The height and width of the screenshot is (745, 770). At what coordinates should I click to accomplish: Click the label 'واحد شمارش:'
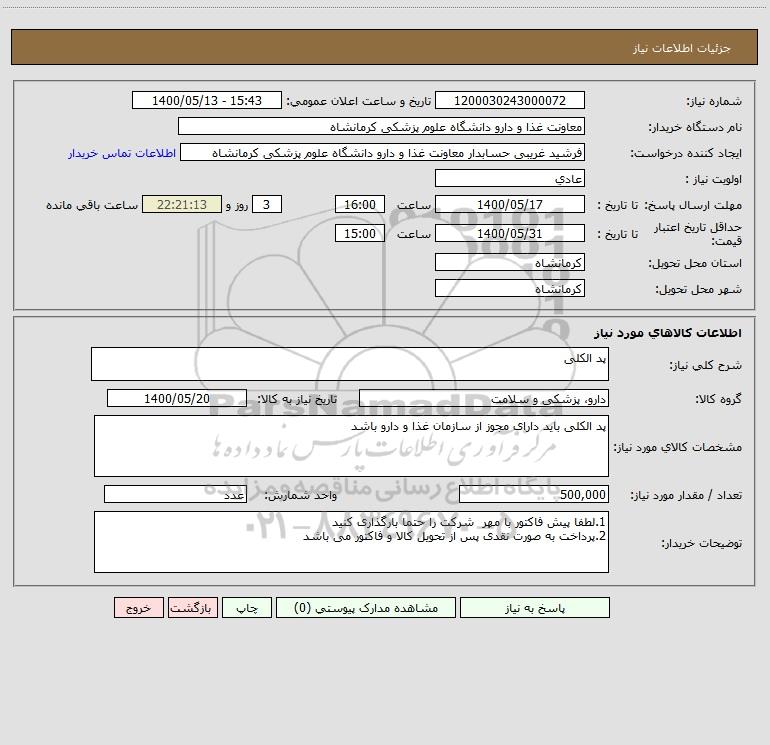click(x=301, y=495)
